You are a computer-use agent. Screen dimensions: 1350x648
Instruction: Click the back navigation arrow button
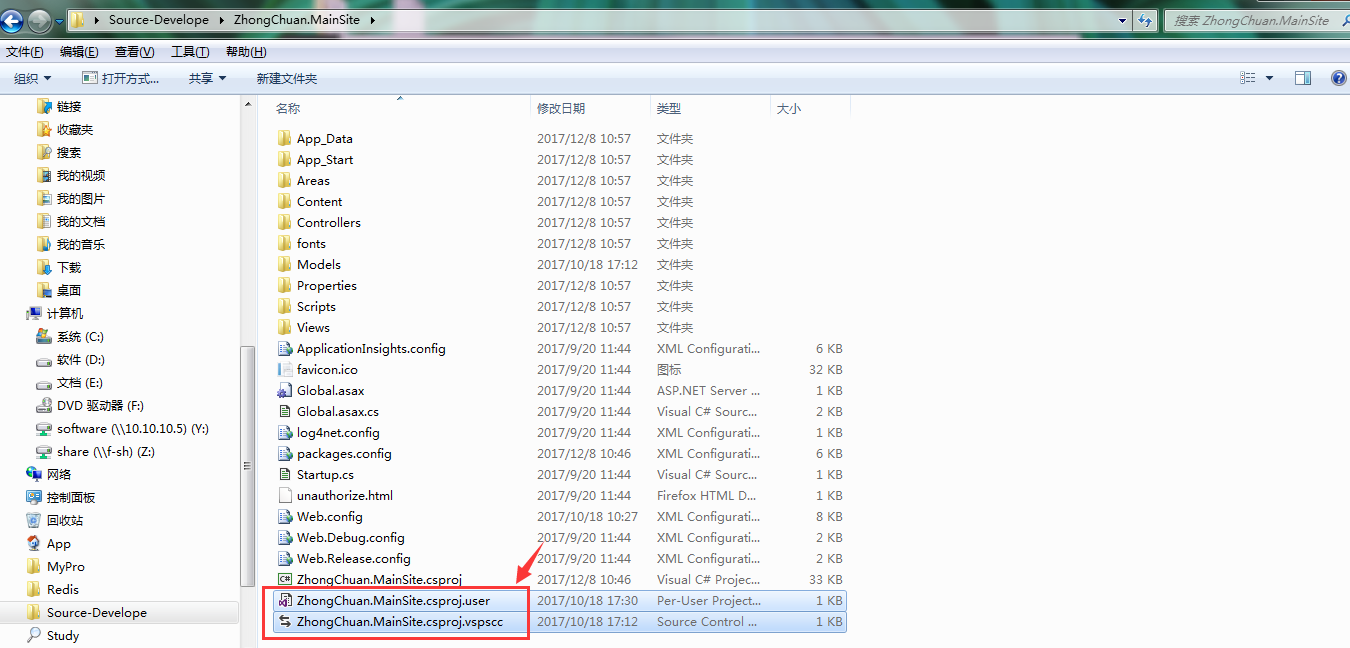point(13,19)
